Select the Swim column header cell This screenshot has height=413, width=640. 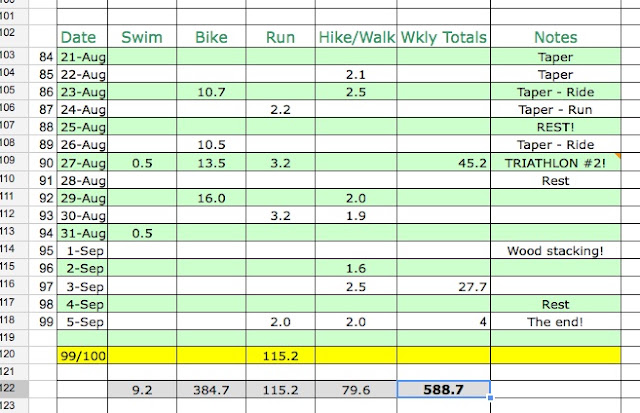[142, 37]
